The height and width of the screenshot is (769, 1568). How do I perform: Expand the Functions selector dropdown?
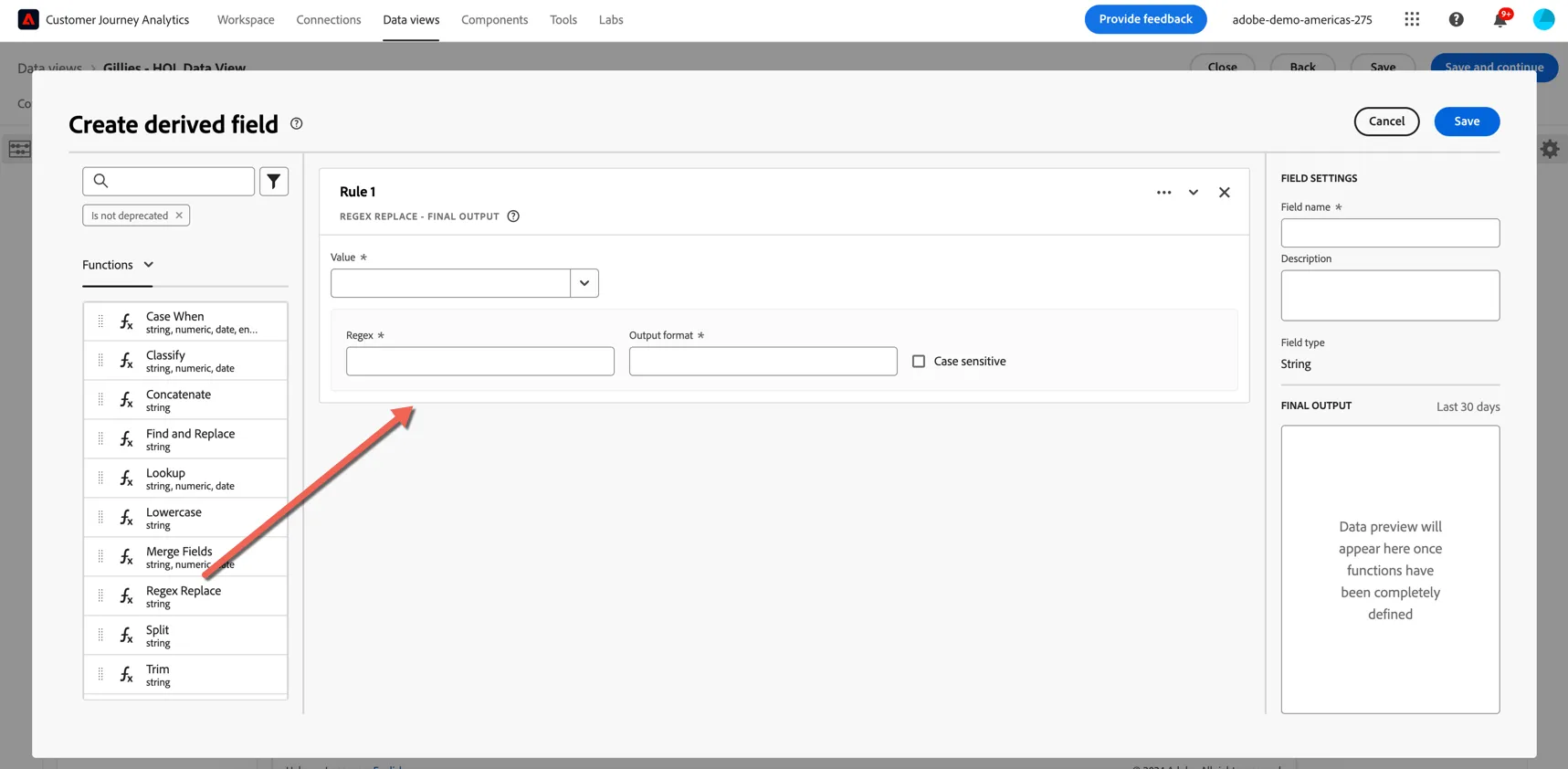[118, 265]
